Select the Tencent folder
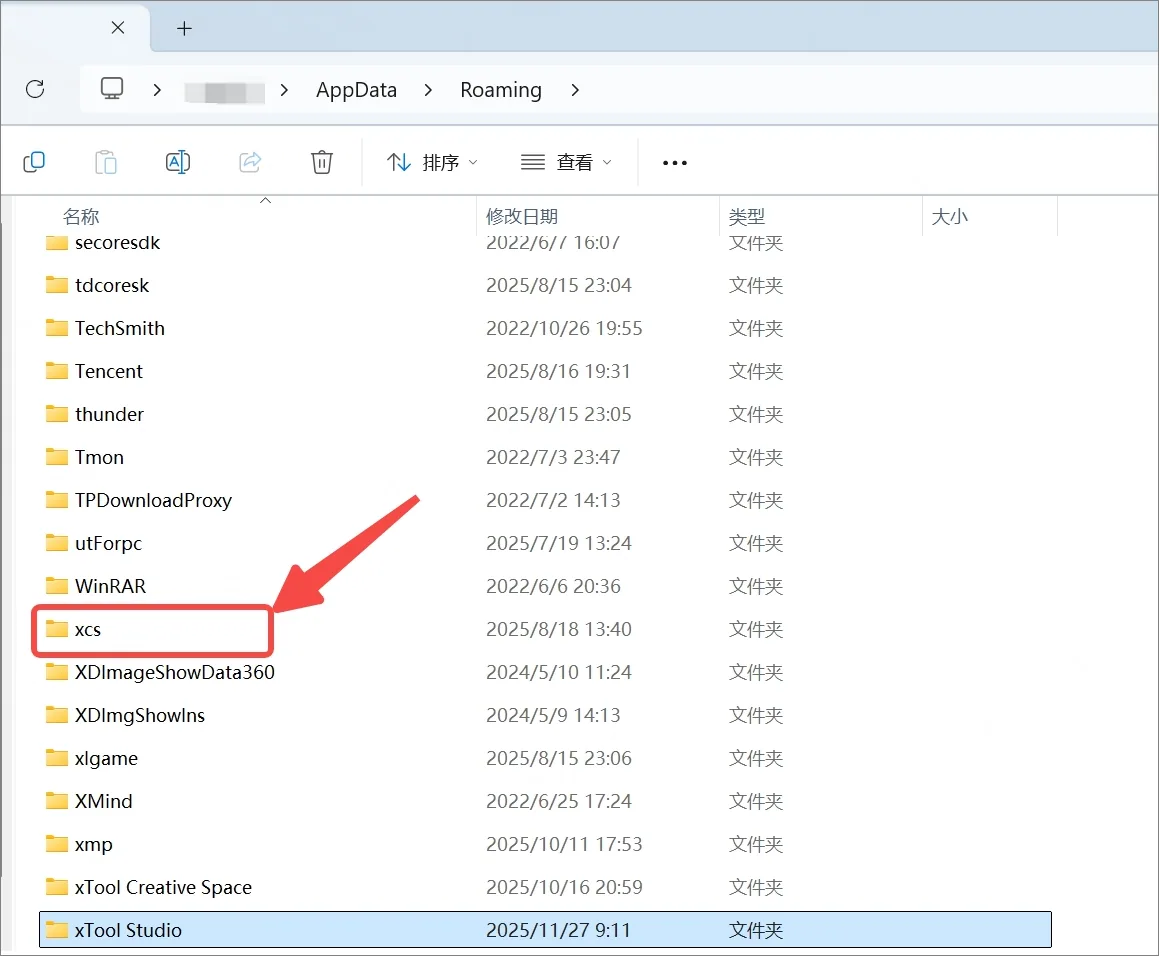Viewport: 1159px width, 956px height. tap(545, 371)
